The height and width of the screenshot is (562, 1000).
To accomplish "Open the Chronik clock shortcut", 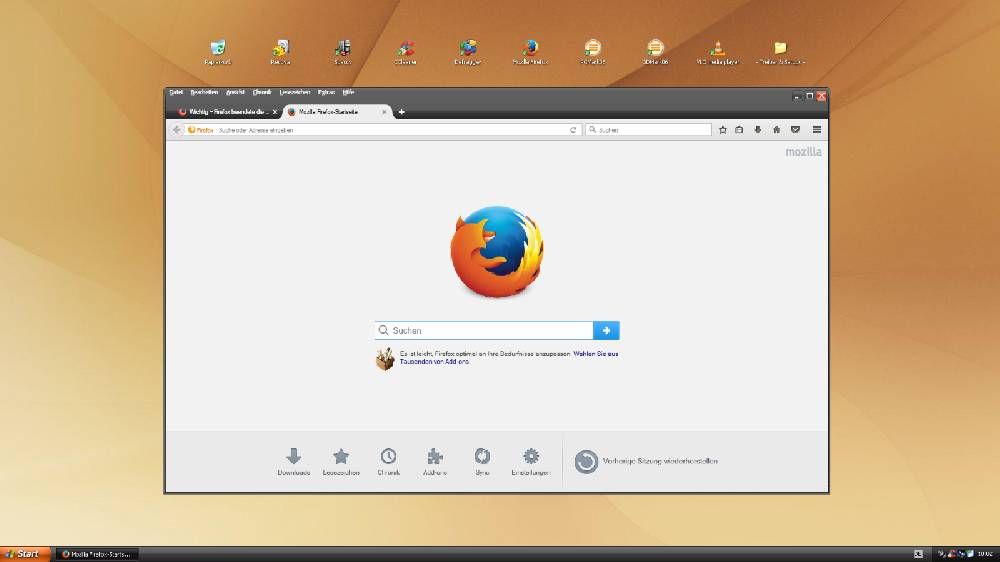I will point(388,461).
